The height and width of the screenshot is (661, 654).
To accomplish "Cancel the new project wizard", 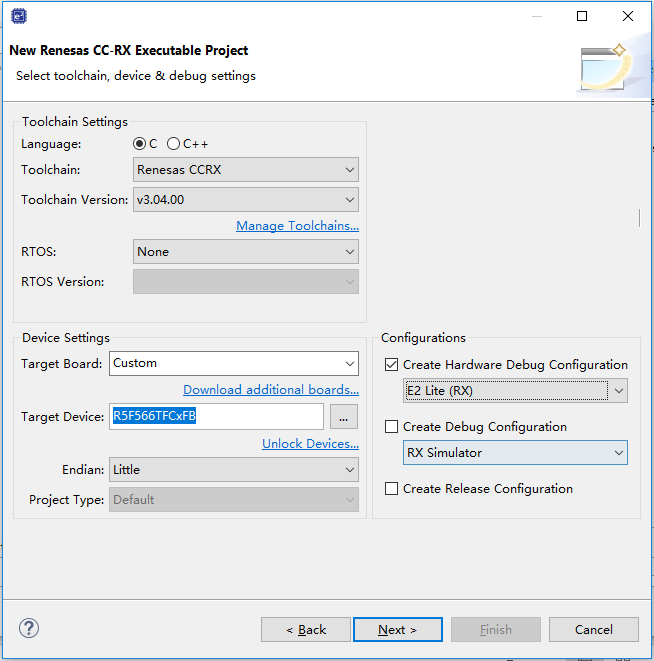I will click(594, 630).
